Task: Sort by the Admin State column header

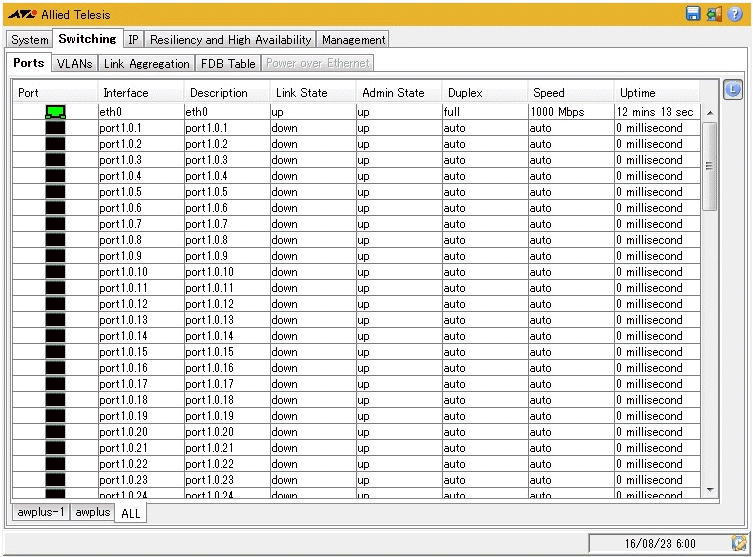Action: (x=399, y=93)
